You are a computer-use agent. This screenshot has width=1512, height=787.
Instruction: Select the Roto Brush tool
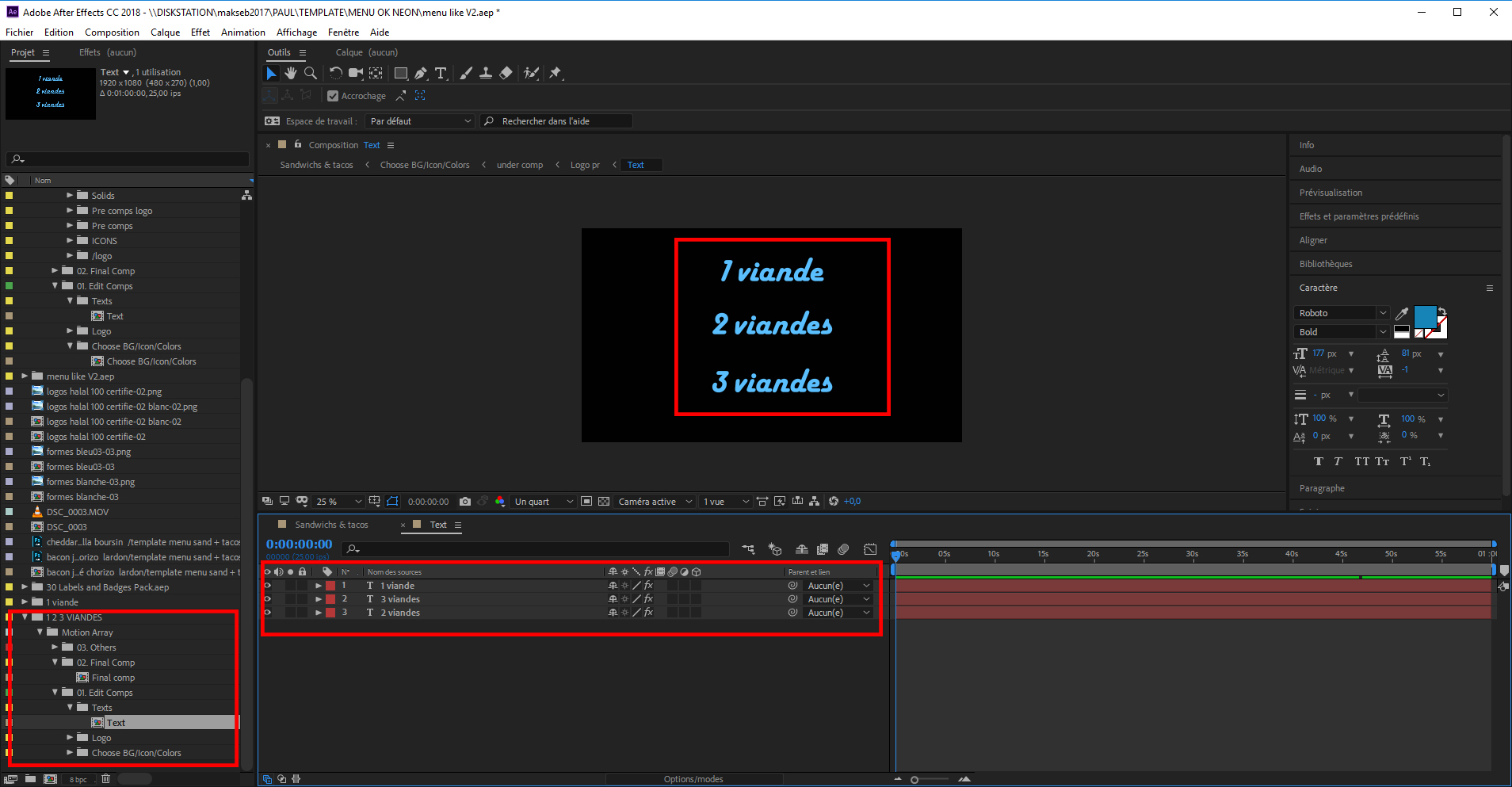click(531, 73)
